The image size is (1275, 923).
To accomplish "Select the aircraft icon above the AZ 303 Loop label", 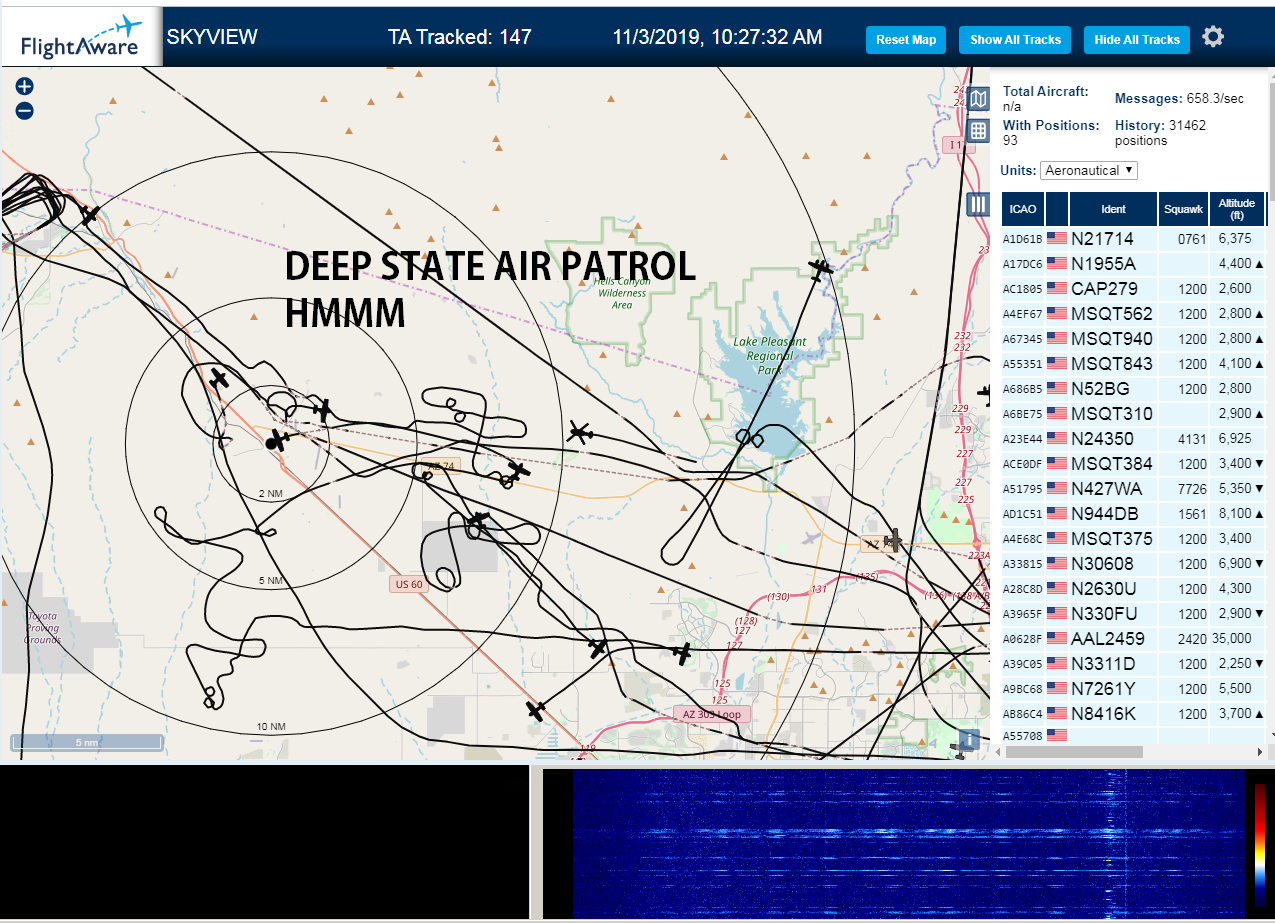I will tap(683, 653).
